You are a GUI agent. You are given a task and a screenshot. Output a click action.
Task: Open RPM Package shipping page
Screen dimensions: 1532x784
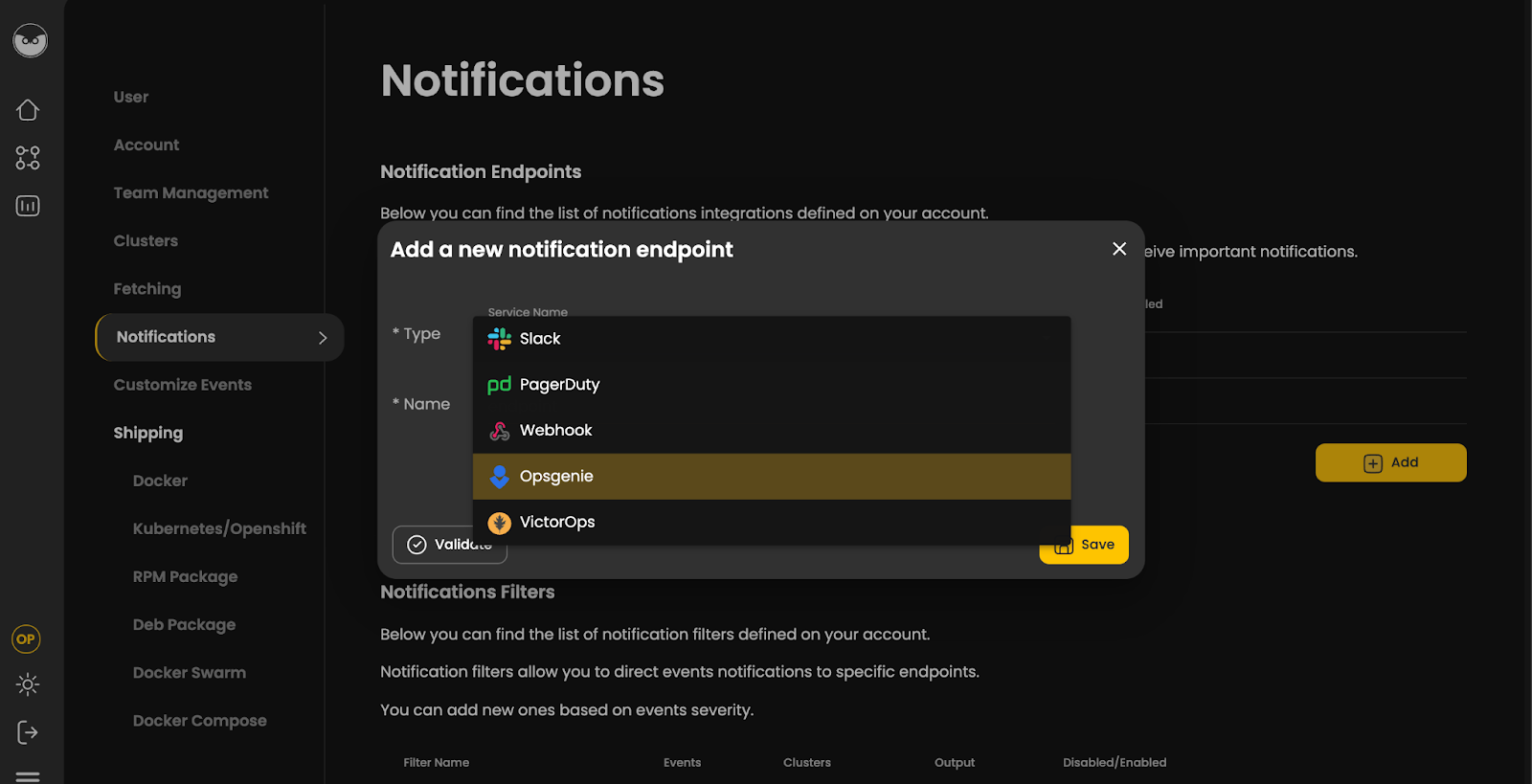[x=185, y=576]
